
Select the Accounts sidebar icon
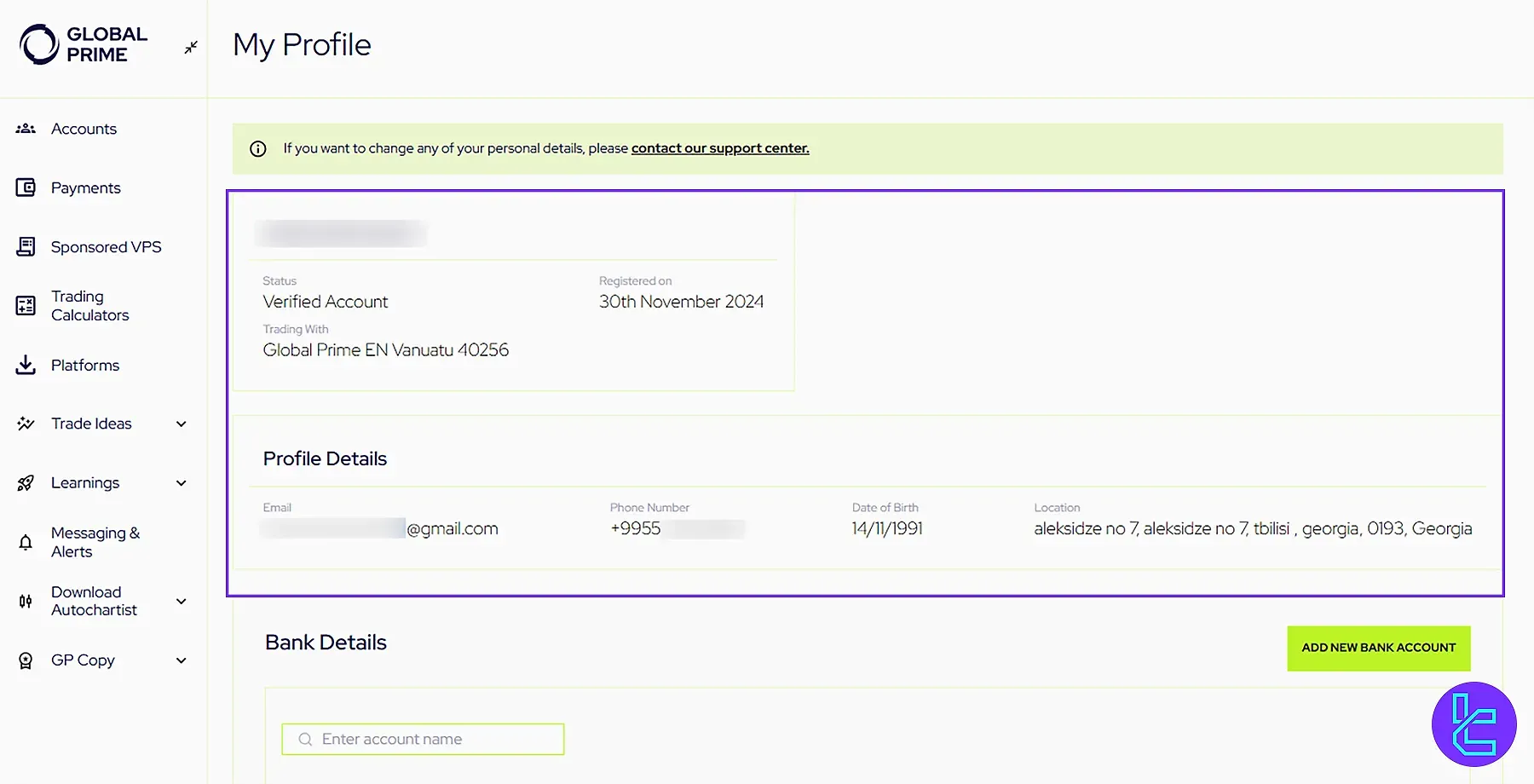pyautogui.click(x=25, y=128)
